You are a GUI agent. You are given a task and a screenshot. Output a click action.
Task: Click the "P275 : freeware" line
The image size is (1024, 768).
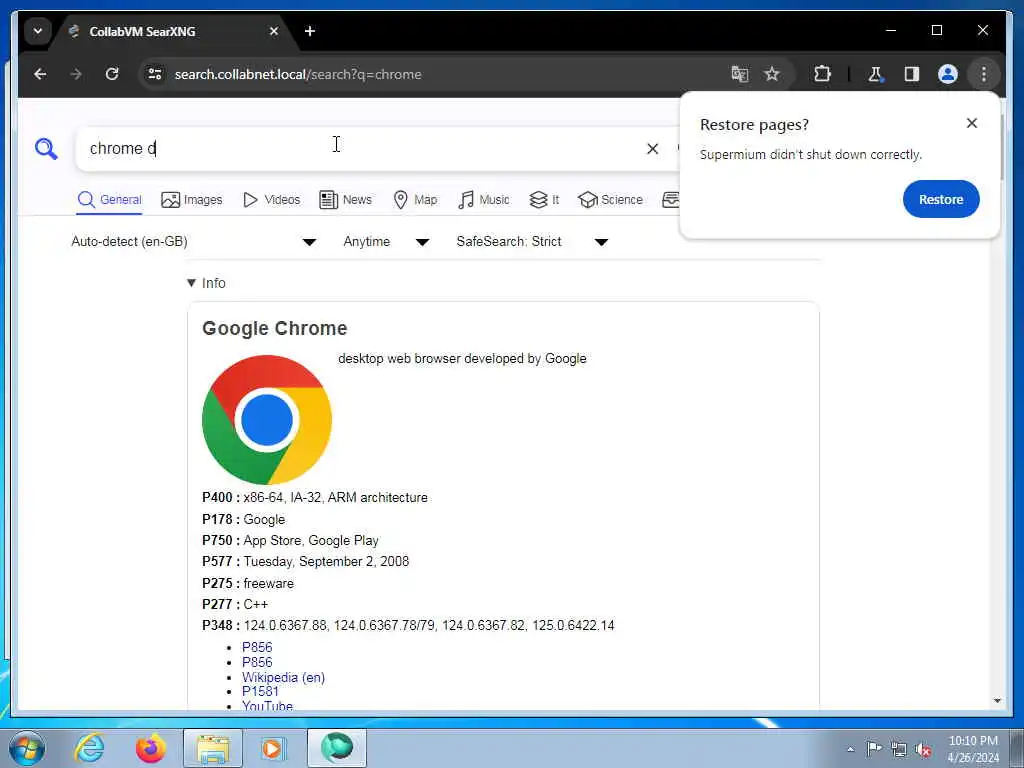pyautogui.click(x=248, y=583)
